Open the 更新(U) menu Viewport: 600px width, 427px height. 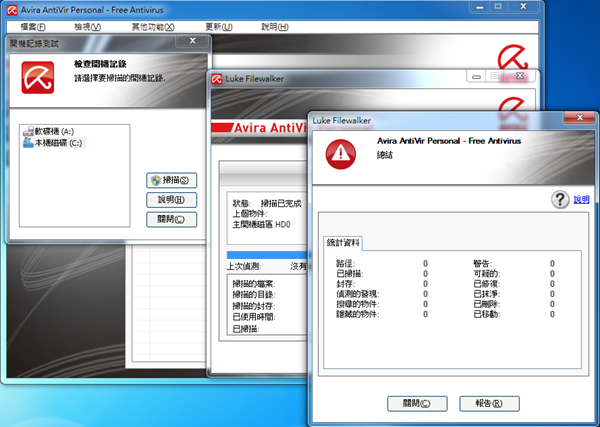(x=219, y=27)
